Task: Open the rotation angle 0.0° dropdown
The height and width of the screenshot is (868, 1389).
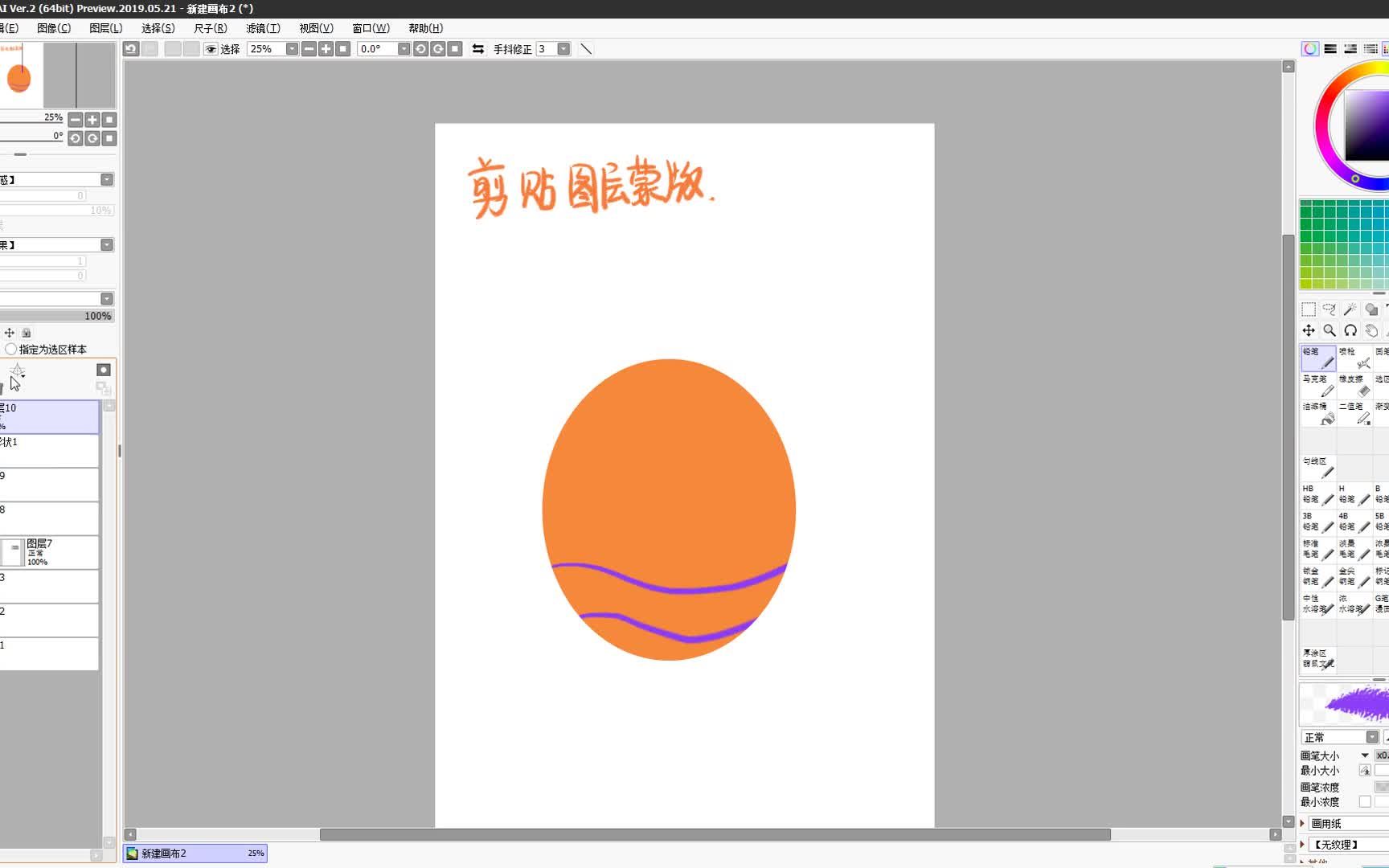Action: point(404,49)
